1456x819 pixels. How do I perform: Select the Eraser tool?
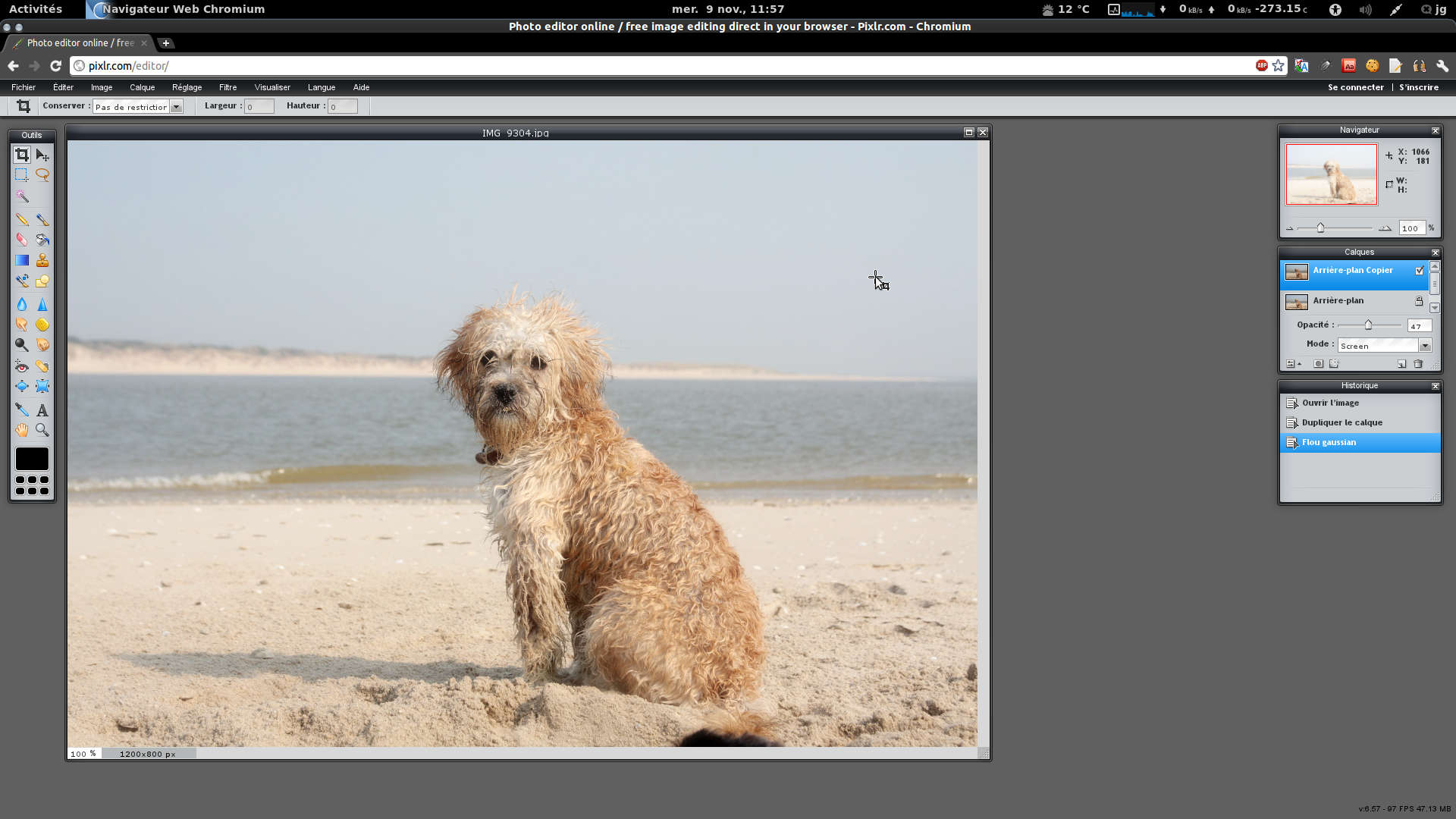coord(22,240)
